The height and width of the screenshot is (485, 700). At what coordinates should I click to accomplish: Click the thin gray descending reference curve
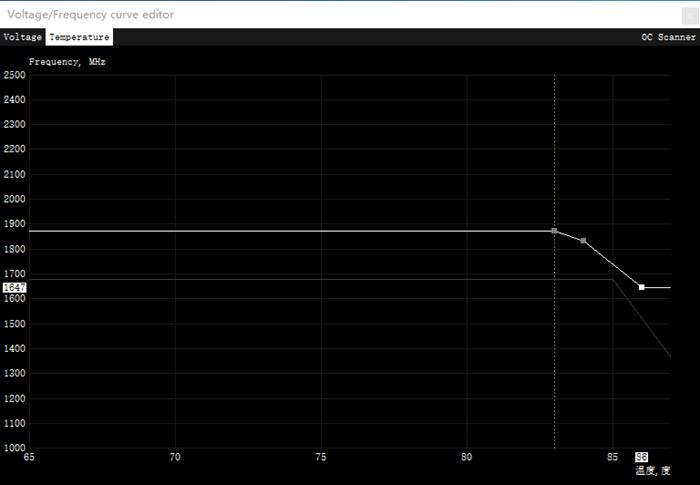point(645,320)
